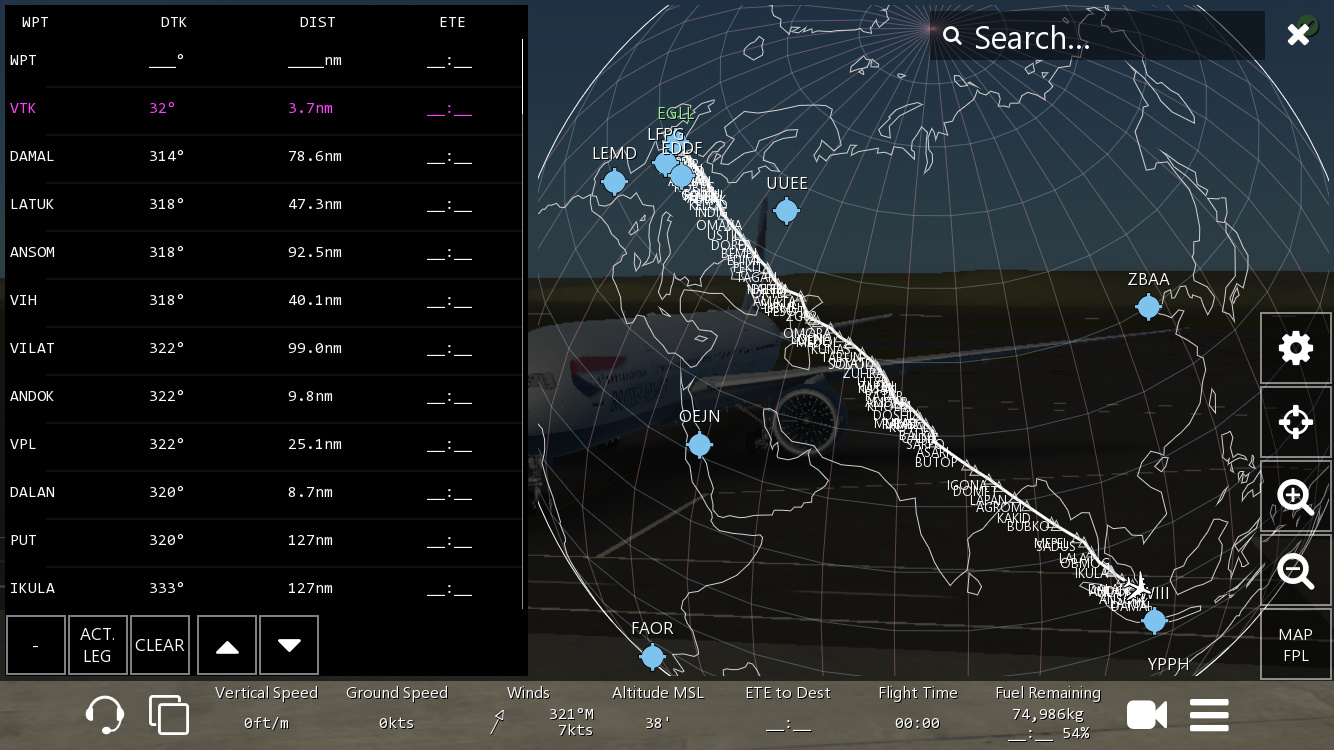Image resolution: width=1334 pixels, height=750 pixels.
Task: Click the ETE to Dest readout
Action: 788,708
